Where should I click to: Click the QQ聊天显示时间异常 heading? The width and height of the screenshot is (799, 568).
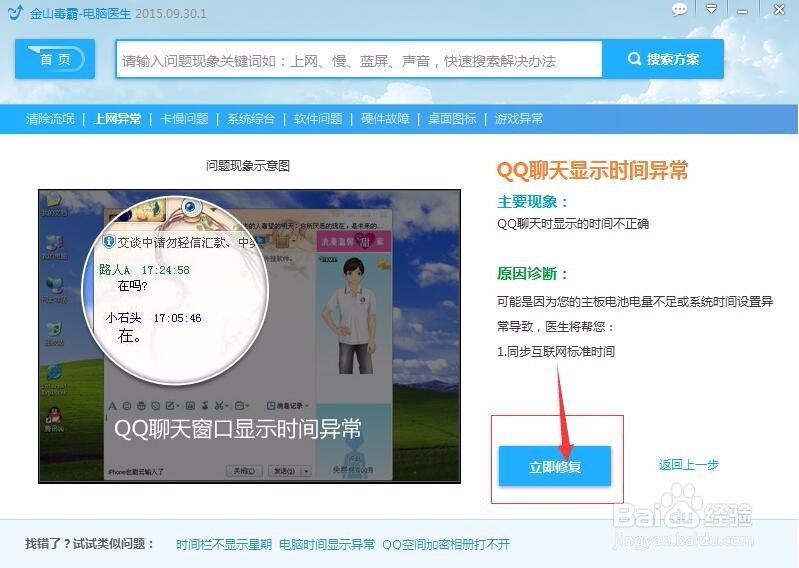592,170
